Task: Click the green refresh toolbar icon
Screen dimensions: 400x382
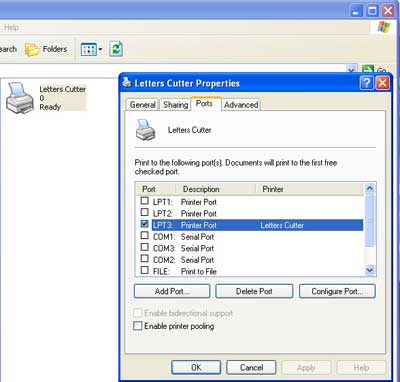Action: click(x=116, y=49)
